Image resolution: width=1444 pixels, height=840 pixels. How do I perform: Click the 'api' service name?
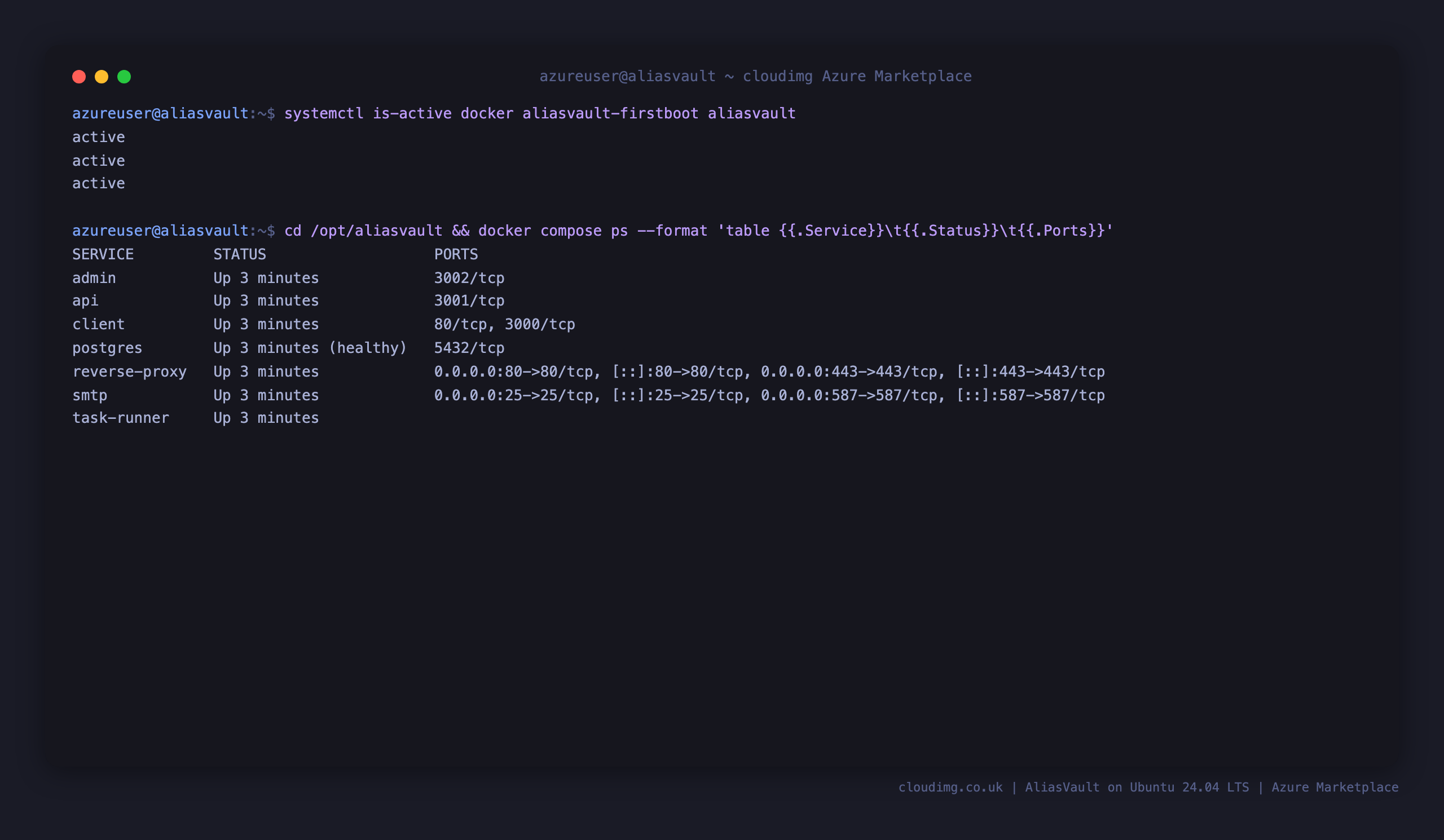click(85, 300)
